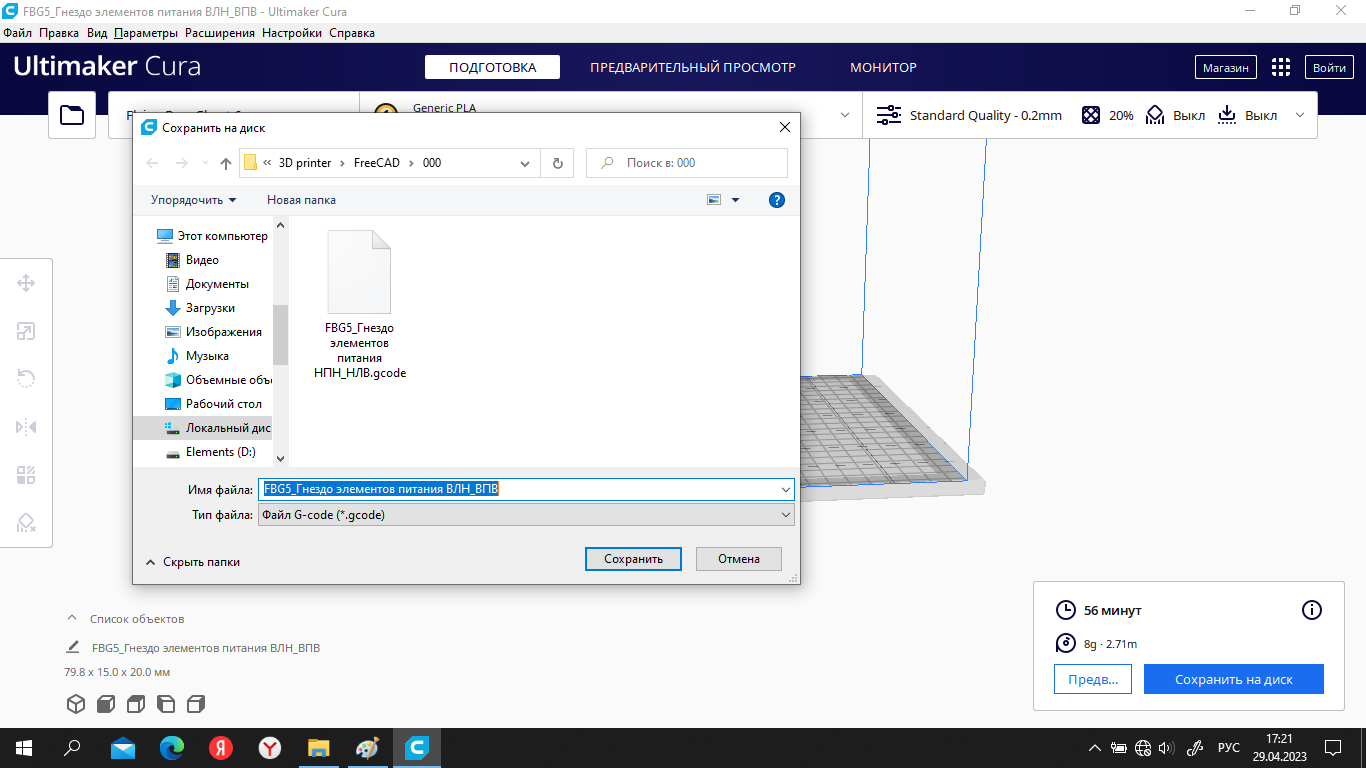
Task: Open the file name history dropdown
Action: click(785, 490)
